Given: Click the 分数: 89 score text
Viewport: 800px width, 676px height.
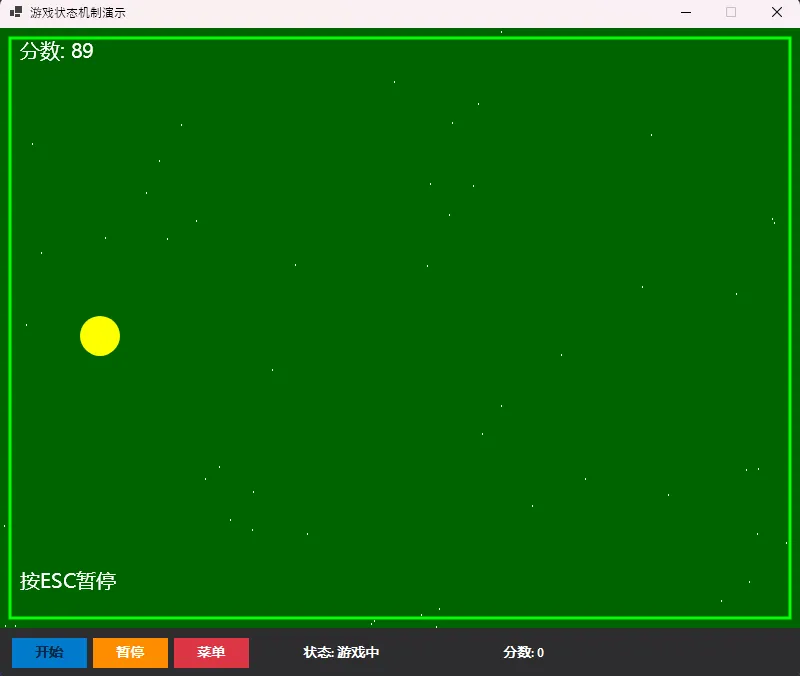Looking at the screenshot, I should pyautogui.click(x=57, y=51).
